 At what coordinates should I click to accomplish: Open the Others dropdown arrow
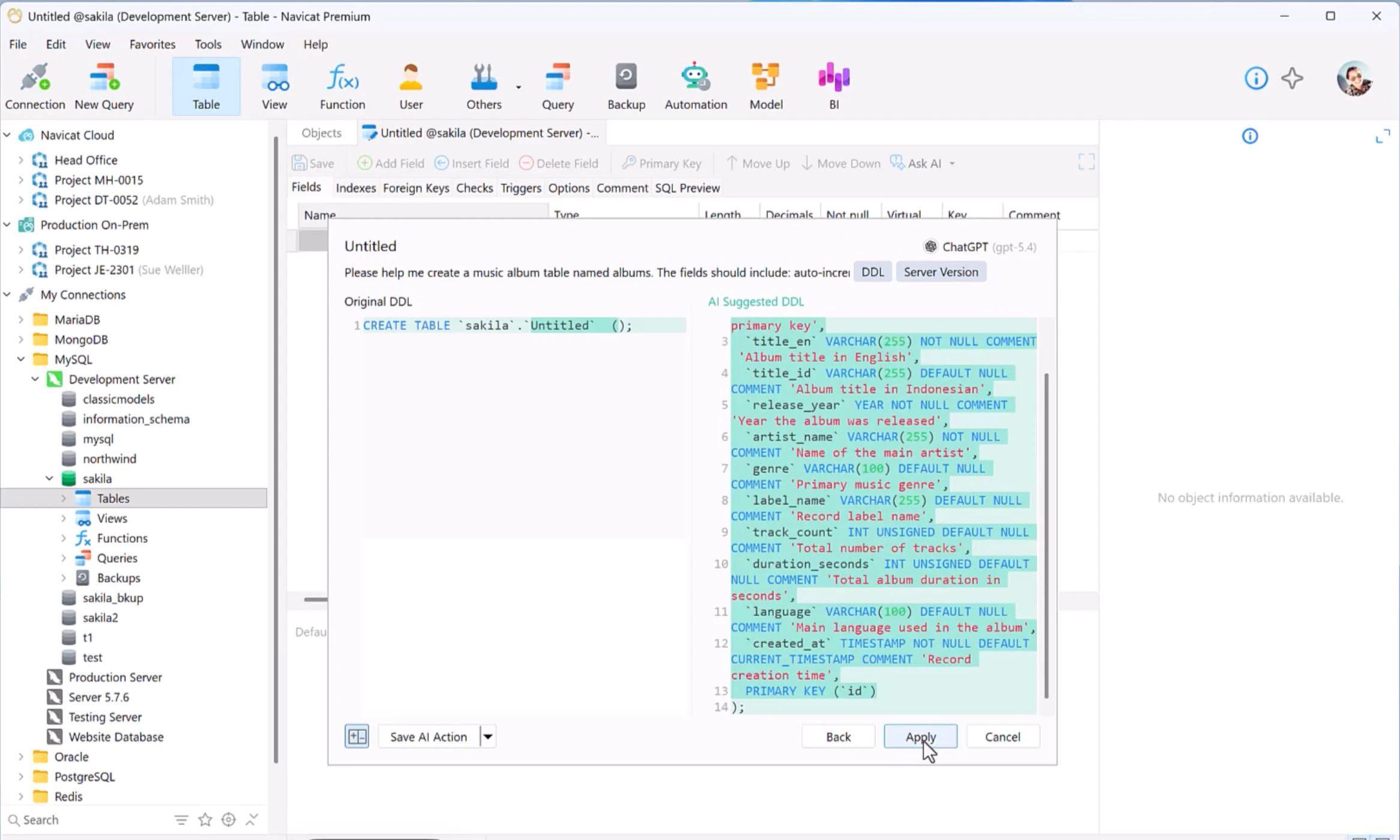tap(519, 88)
